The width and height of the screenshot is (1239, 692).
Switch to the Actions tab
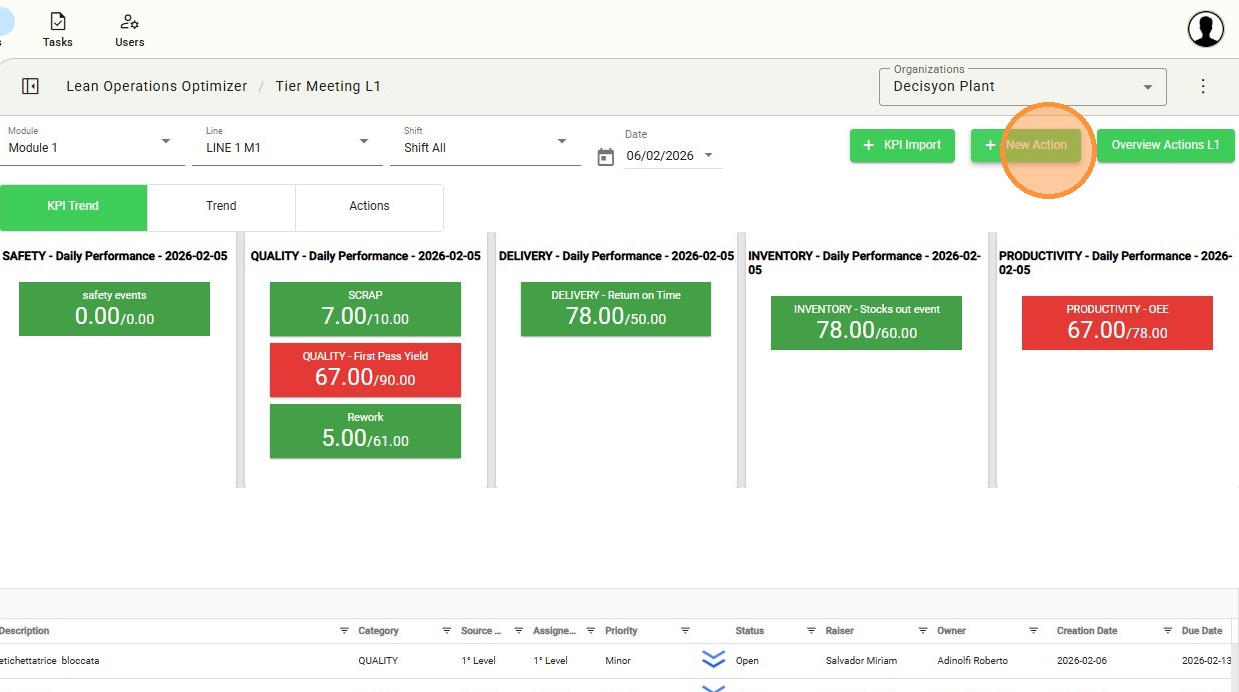tap(369, 206)
